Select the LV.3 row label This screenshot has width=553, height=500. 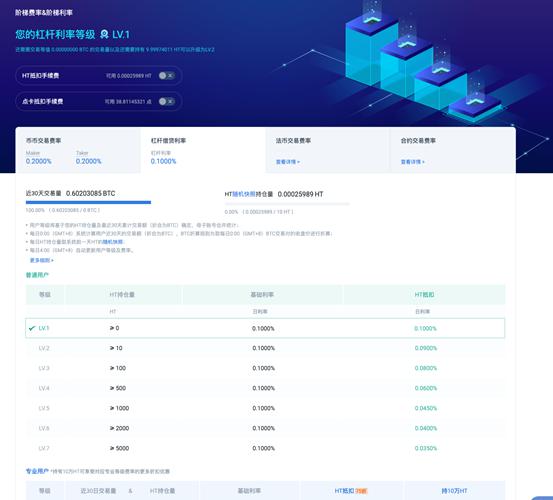click(x=44, y=368)
